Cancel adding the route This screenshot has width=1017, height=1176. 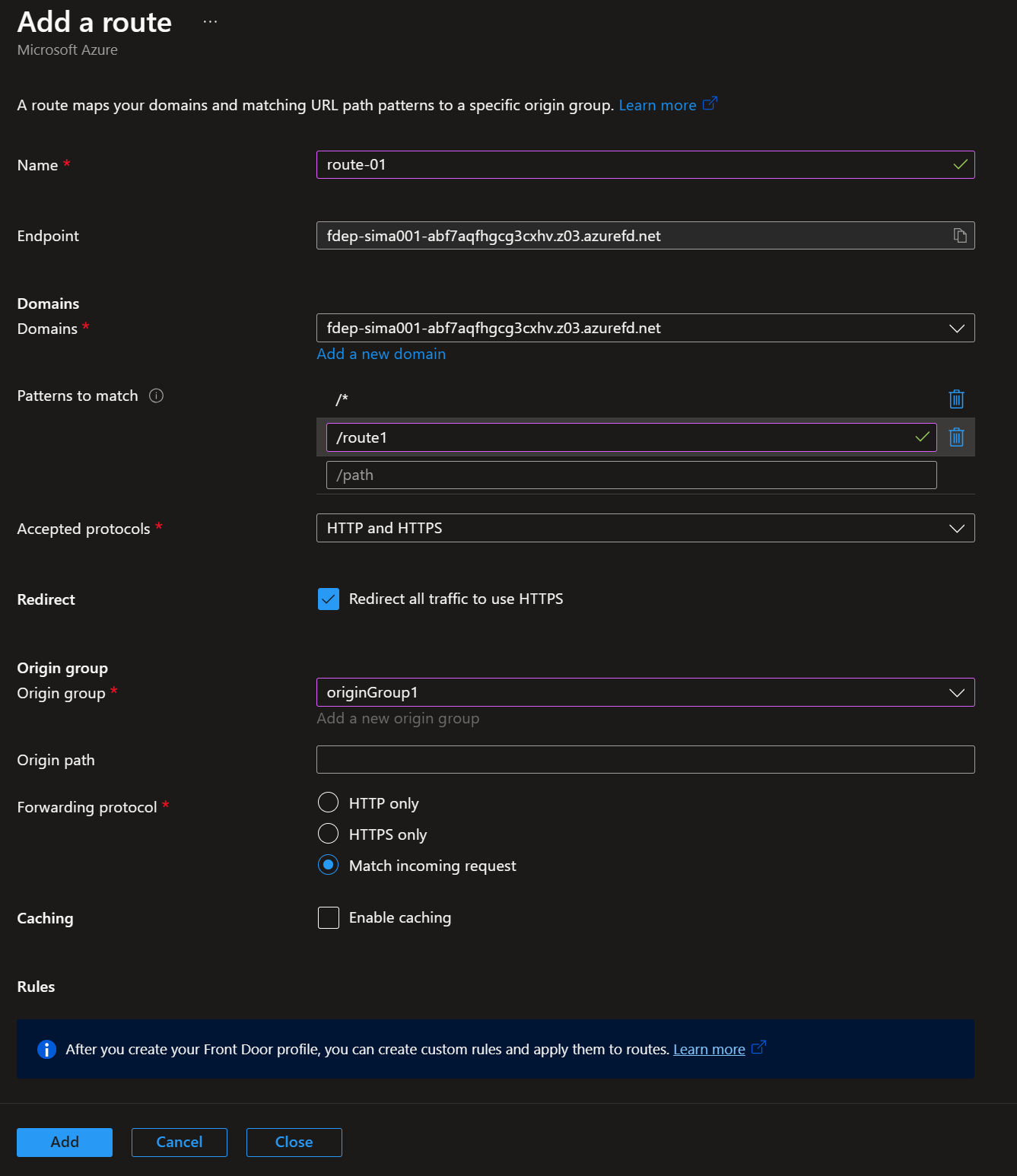point(179,1142)
